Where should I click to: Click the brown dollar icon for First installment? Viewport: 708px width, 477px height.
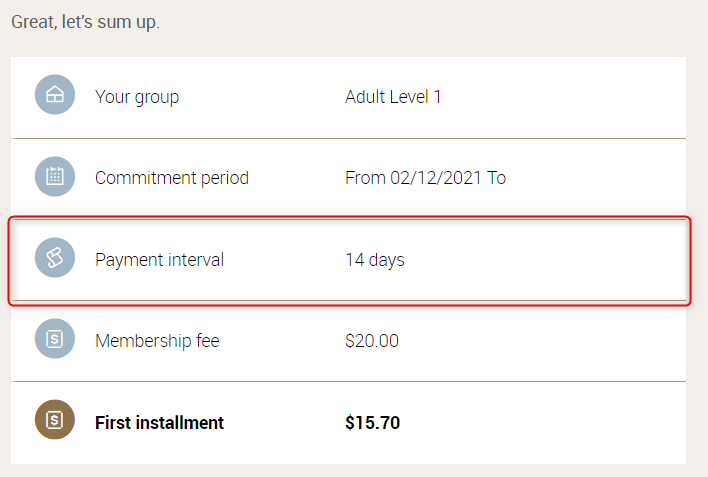click(55, 422)
